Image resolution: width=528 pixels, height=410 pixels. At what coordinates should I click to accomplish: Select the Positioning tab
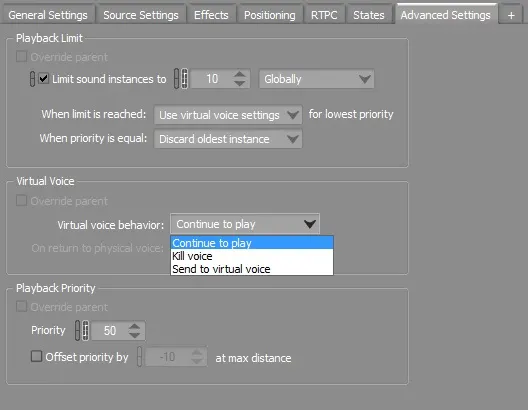(269, 15)
